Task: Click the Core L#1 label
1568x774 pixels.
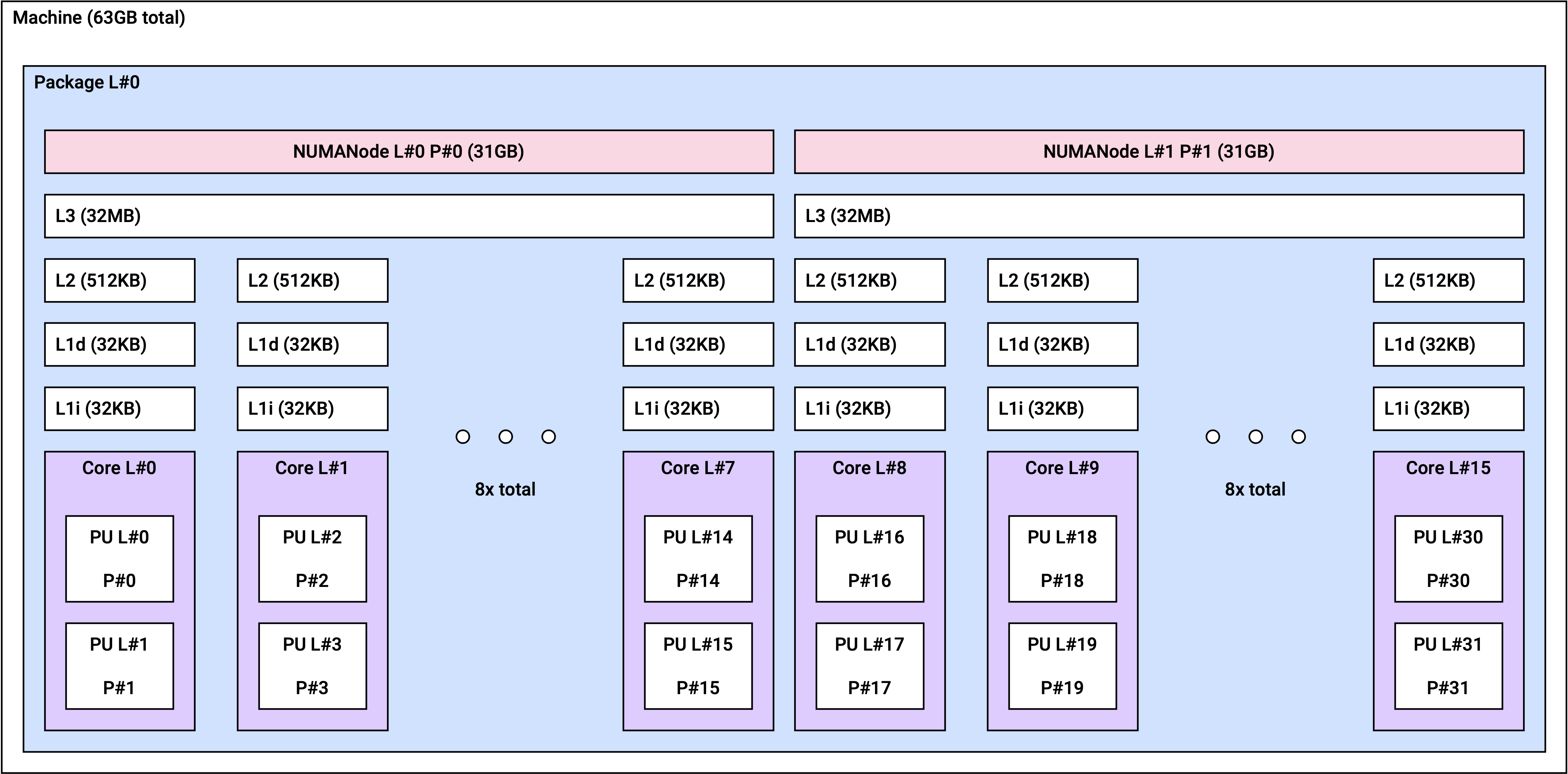Action: [311, 468]
